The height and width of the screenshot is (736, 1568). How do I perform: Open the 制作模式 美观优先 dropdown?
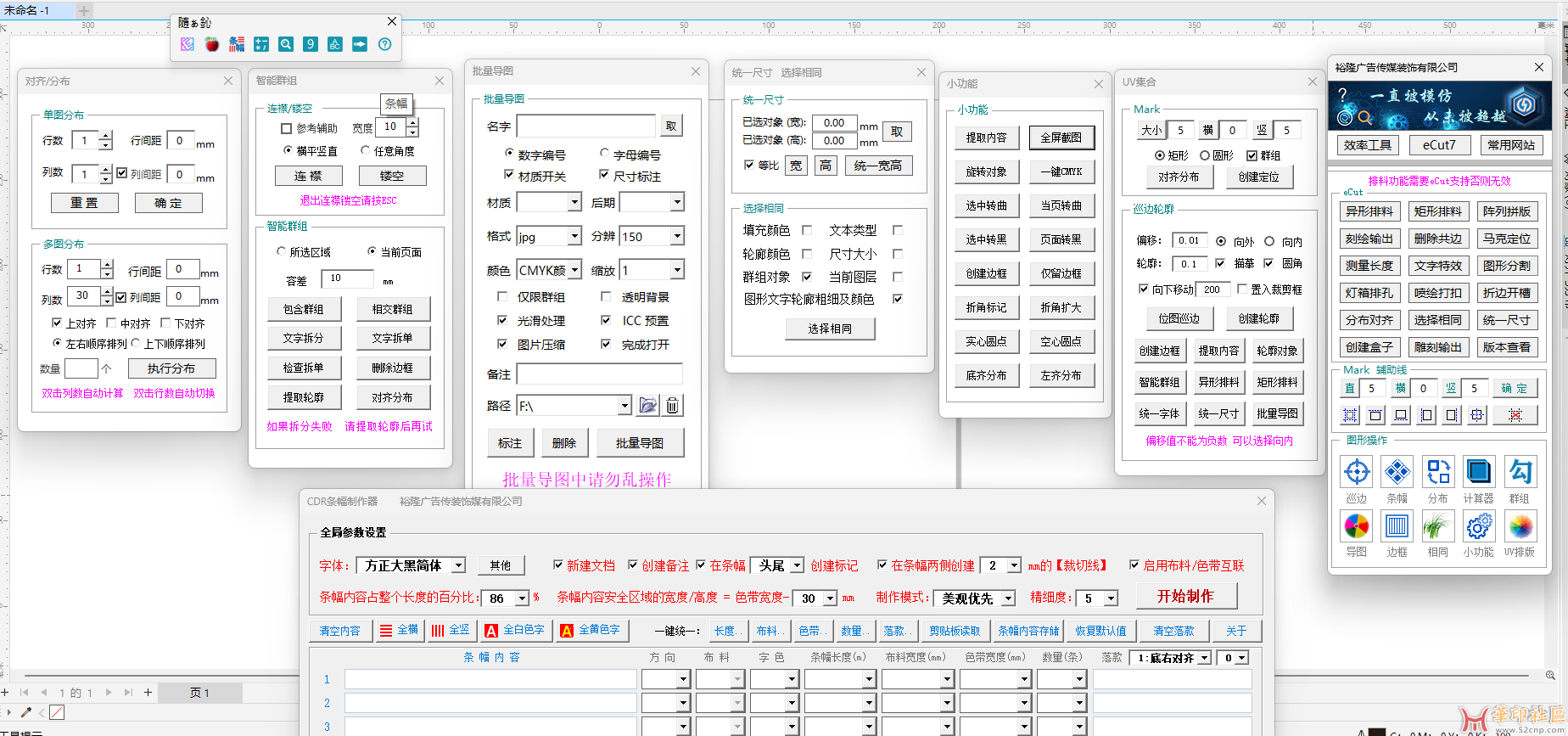tap(1008, 598)
